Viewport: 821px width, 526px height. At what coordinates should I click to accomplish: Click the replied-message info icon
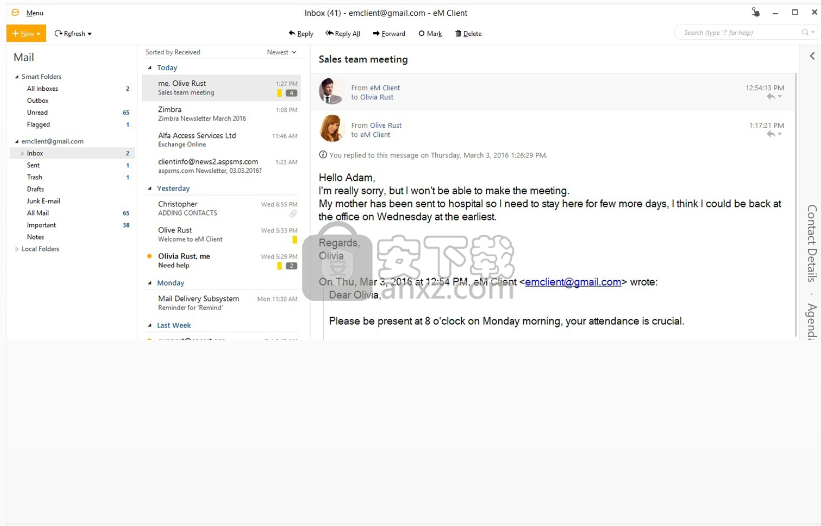[323, 155]
